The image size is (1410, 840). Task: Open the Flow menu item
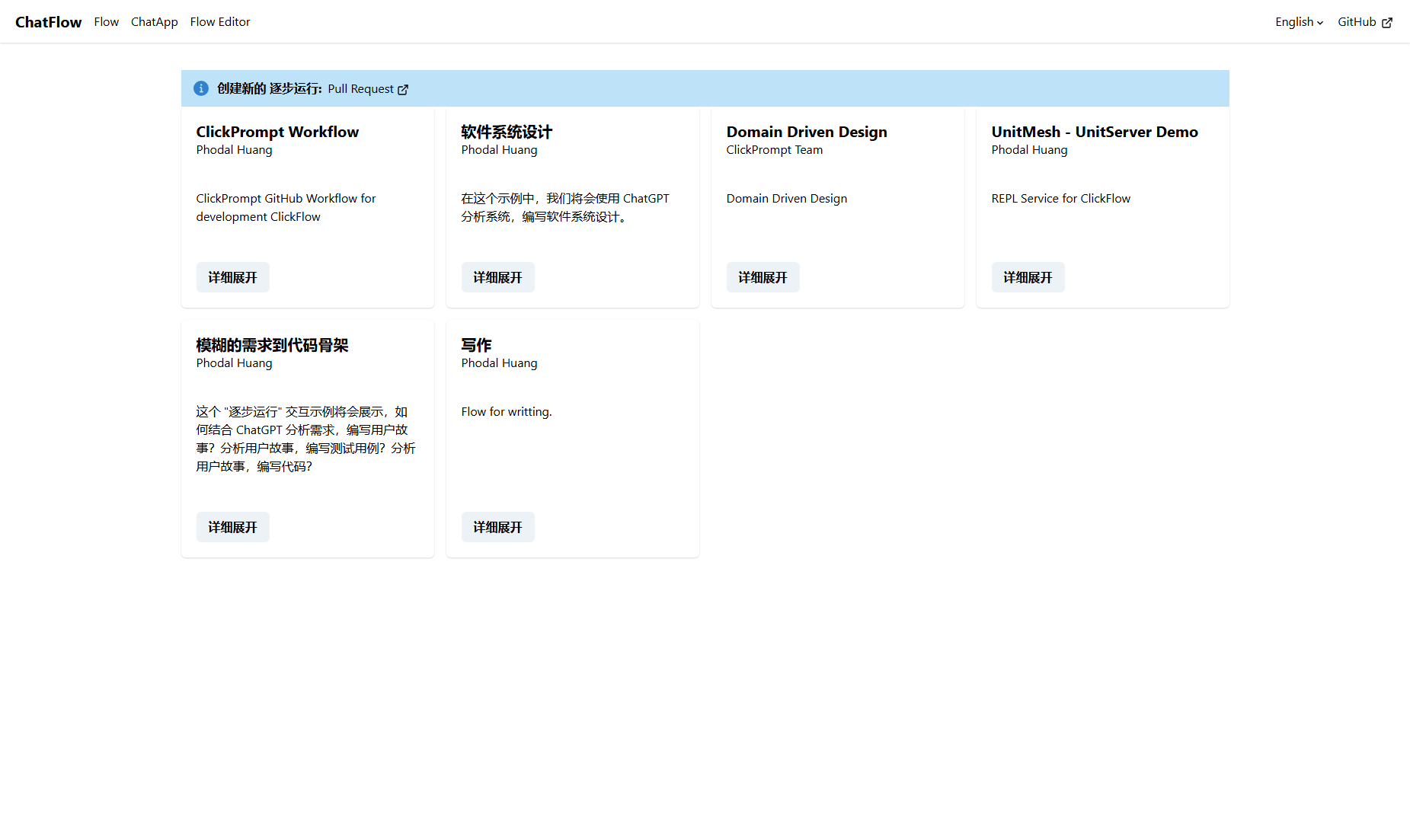[x=107, y=22]
